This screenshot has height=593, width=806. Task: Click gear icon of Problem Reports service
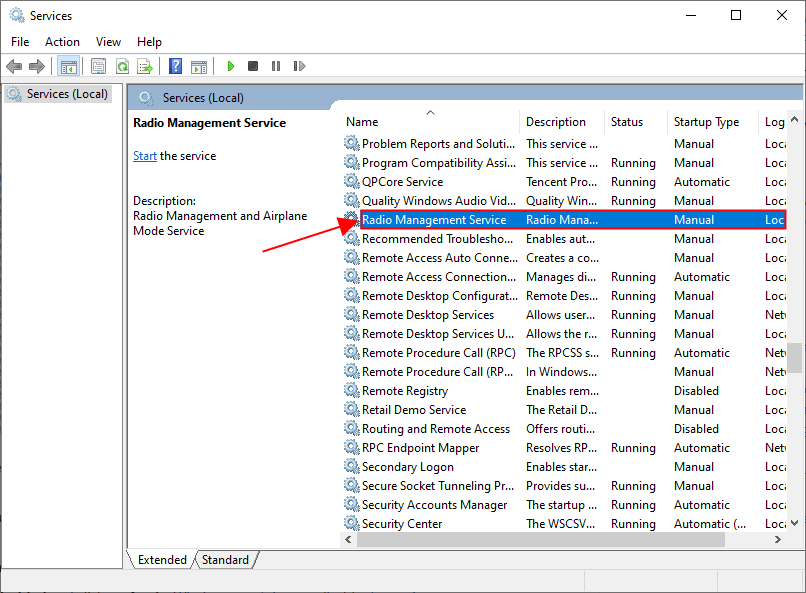[352, 143]
